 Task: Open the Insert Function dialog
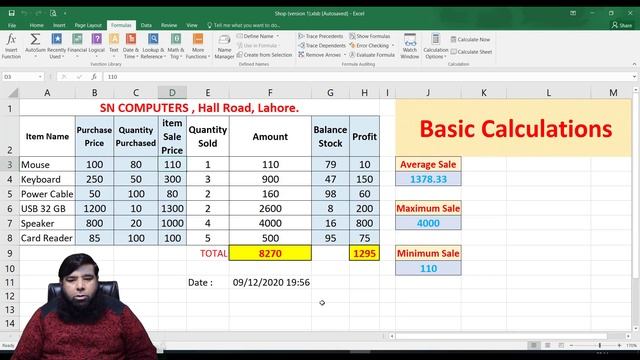pos(11,46)
